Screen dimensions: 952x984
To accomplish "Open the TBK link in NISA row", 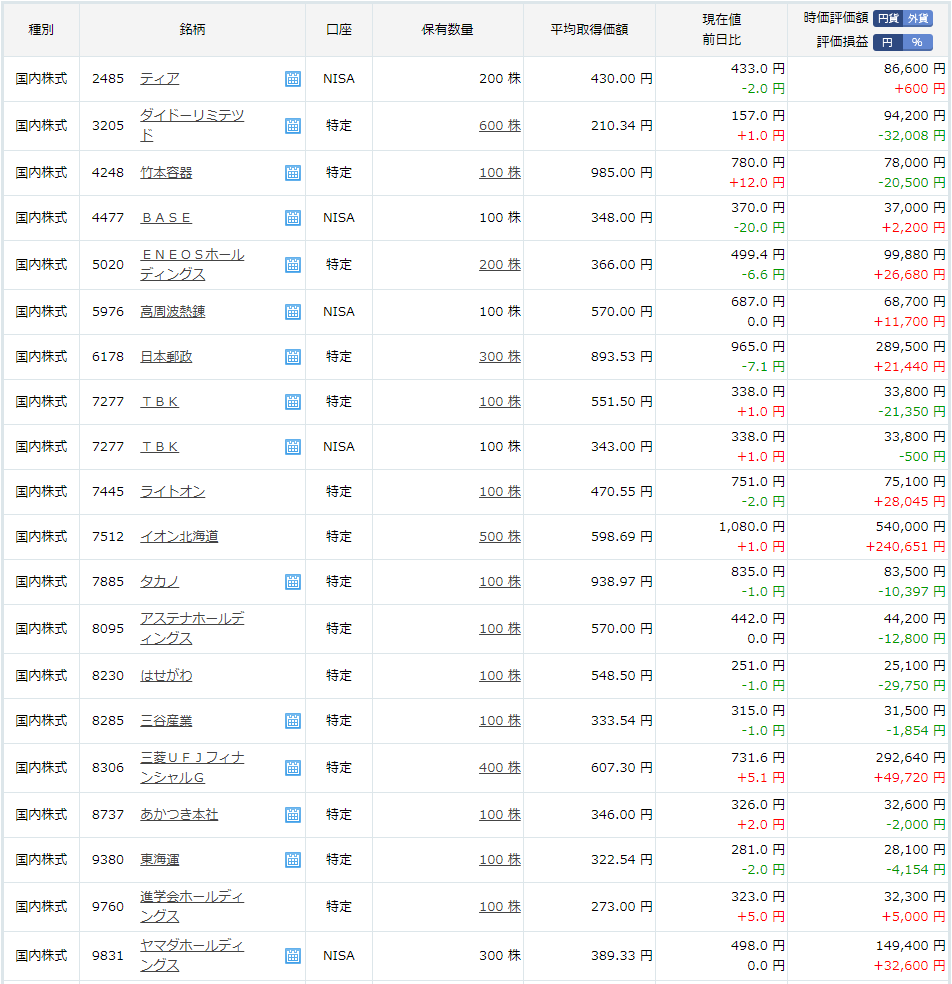I will (159, 447).
